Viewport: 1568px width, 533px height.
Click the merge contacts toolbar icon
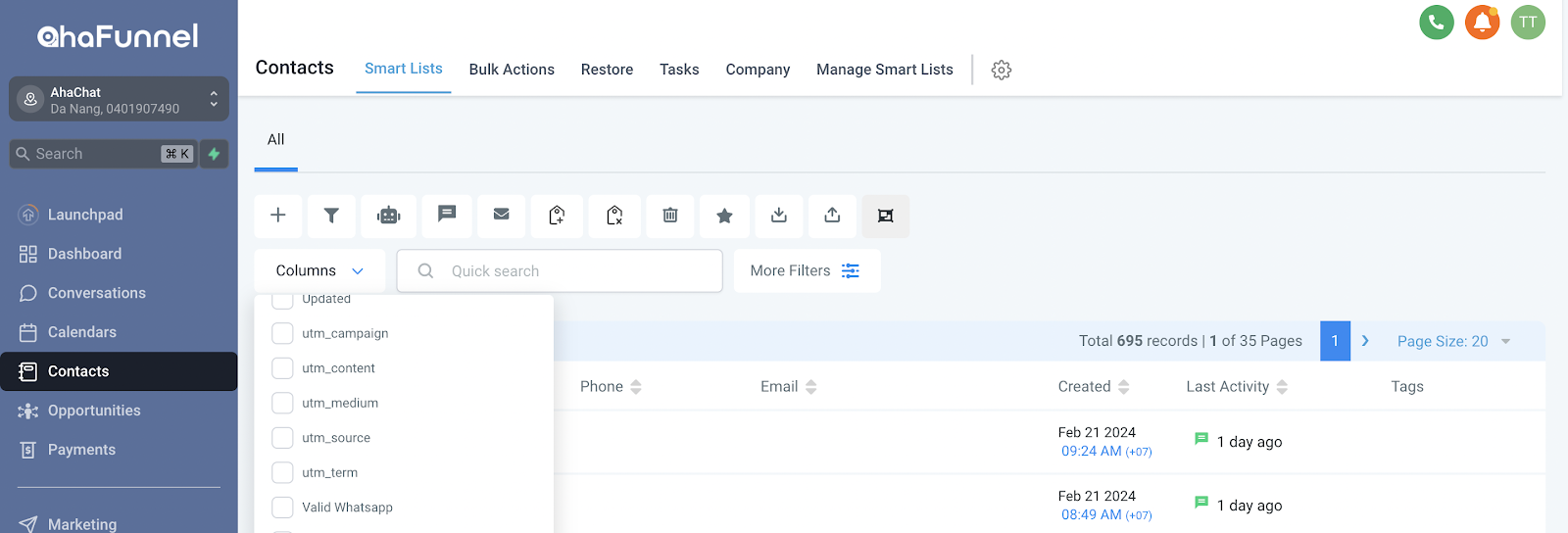click(886, 216)
